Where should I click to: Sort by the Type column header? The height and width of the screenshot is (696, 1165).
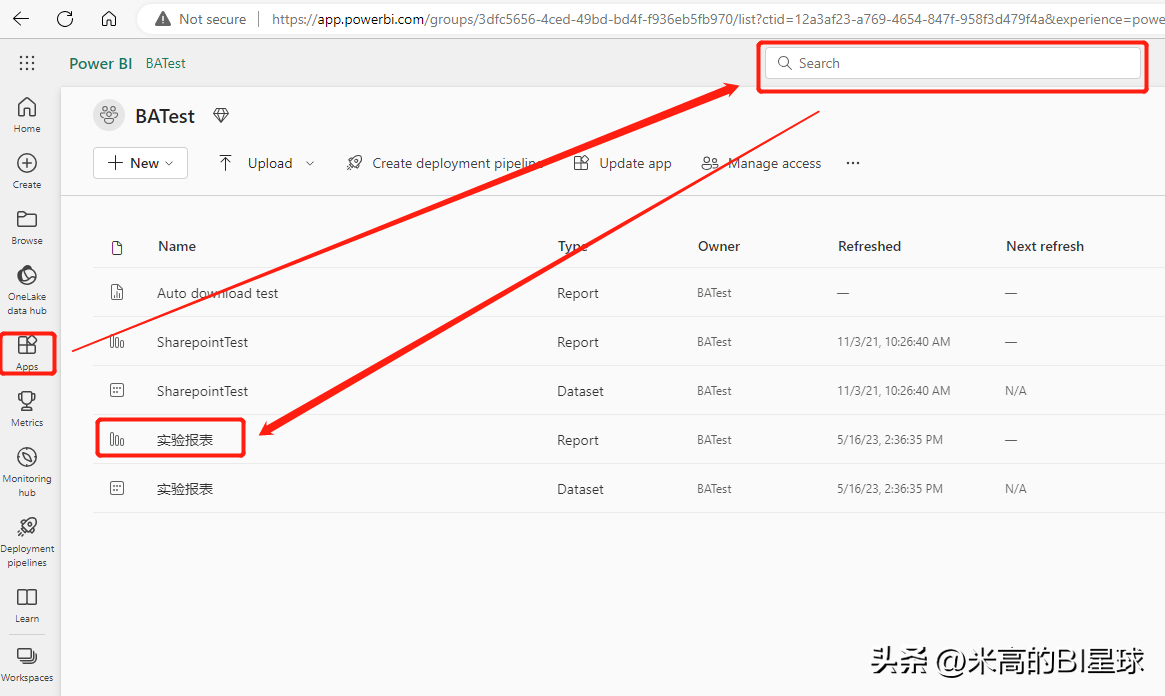point(573,246)
